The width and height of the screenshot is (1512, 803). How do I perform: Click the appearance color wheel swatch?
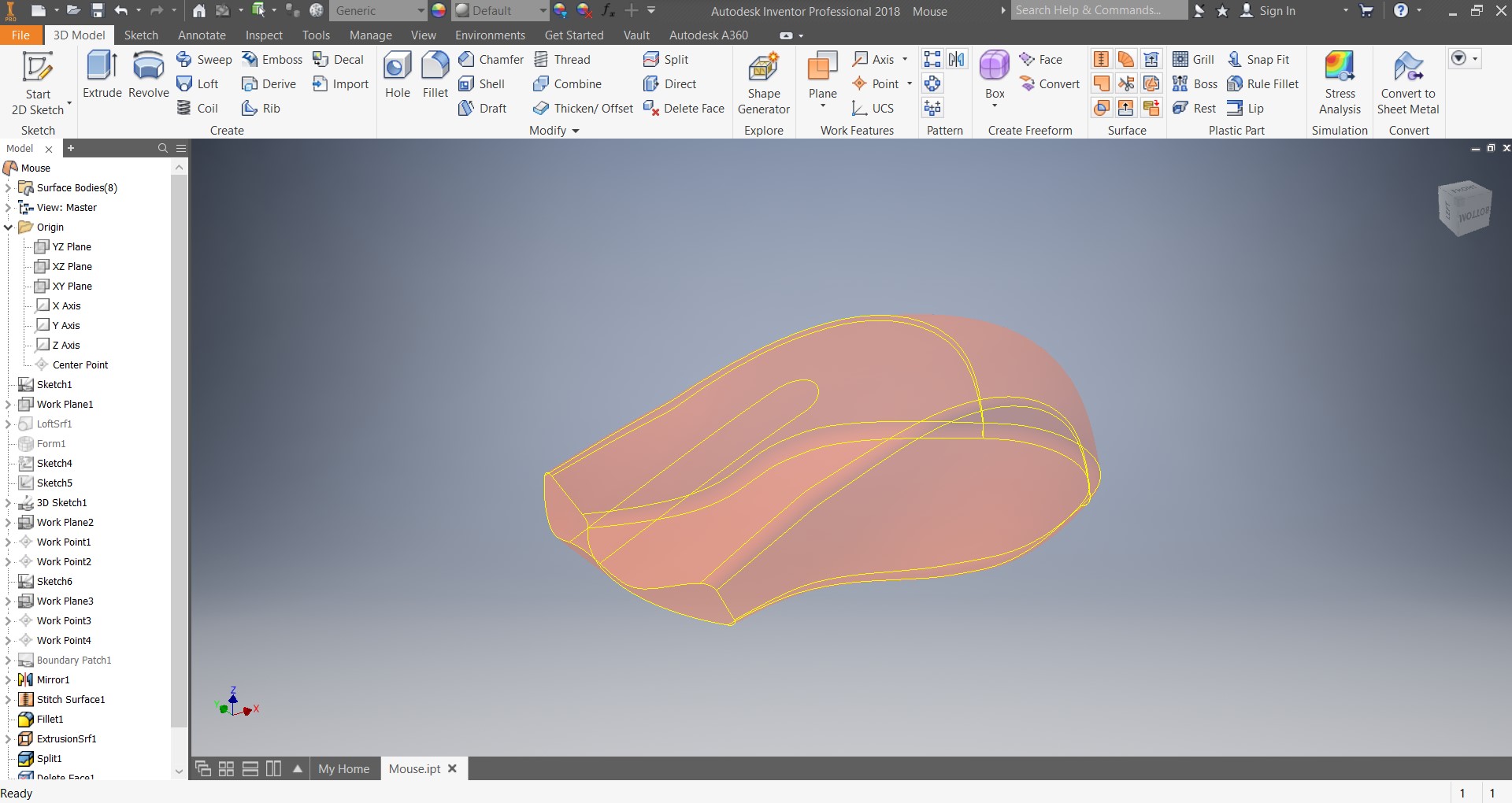(439, 11)
